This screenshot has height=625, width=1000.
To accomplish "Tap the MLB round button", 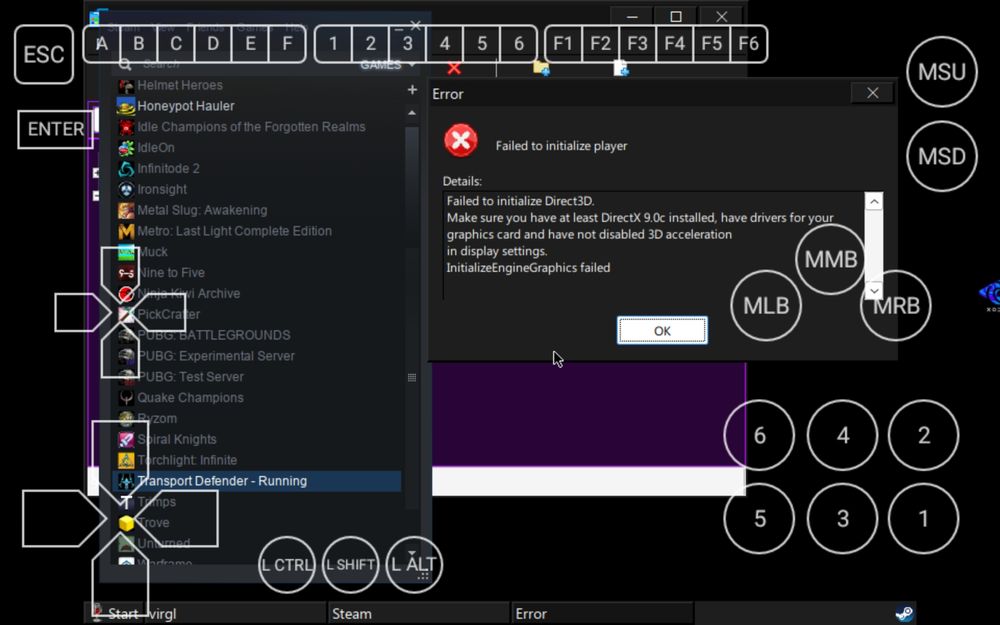I will (766, 305).
